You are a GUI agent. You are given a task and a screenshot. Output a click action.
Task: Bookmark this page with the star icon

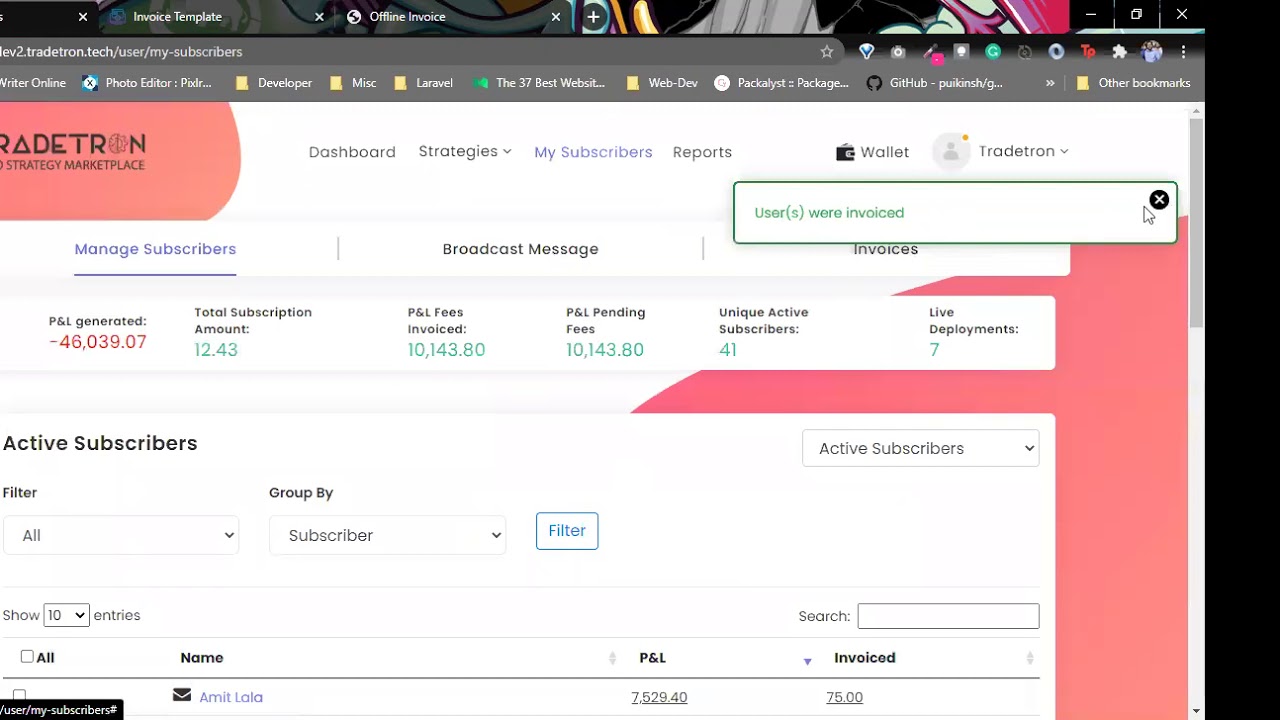826,52
